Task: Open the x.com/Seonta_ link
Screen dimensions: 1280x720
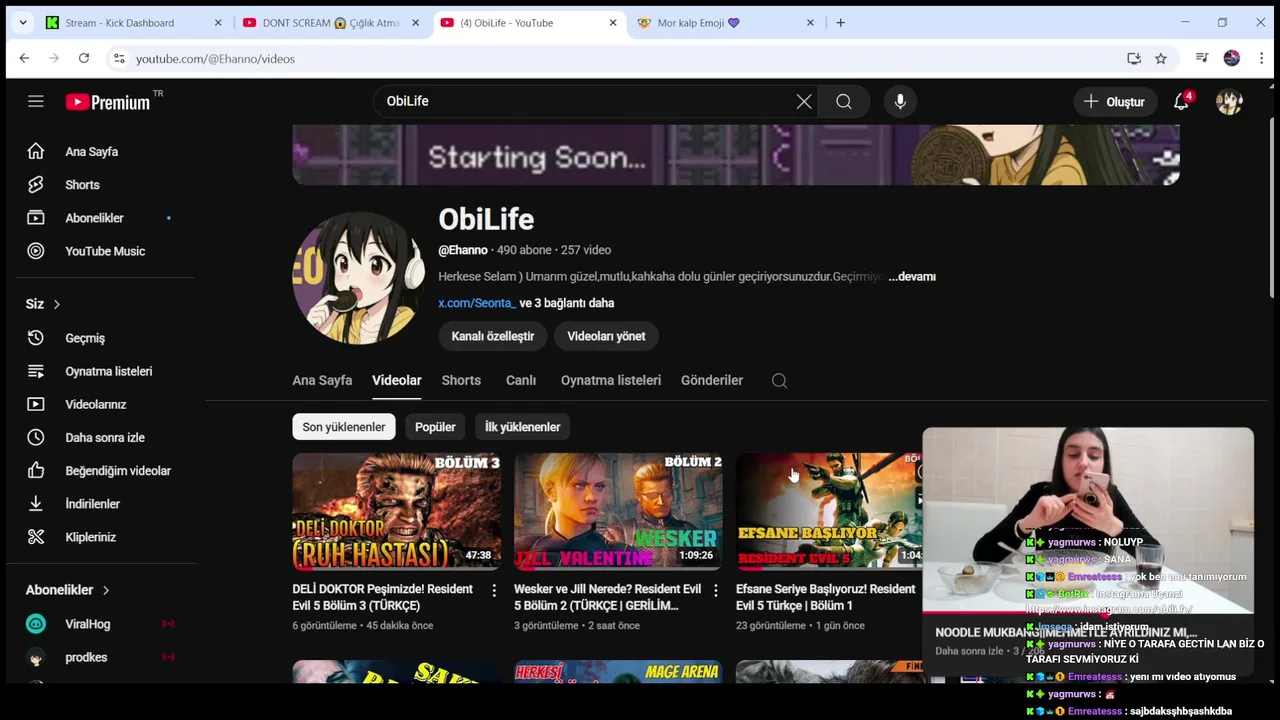Action: click(477, 303)
